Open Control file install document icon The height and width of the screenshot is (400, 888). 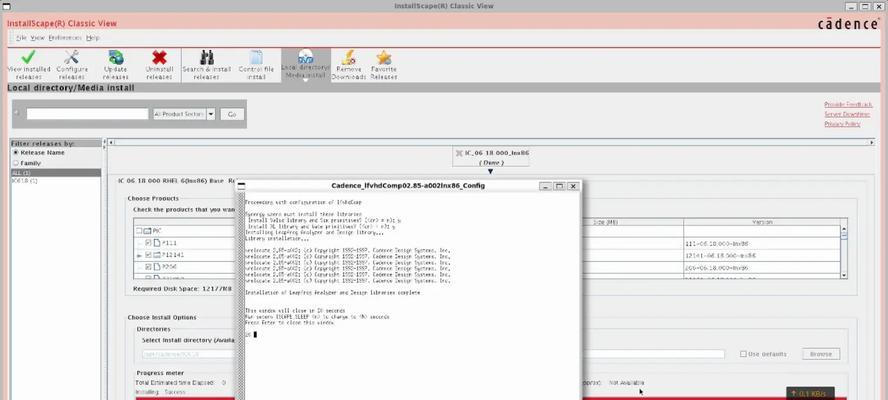coord(257,57)
